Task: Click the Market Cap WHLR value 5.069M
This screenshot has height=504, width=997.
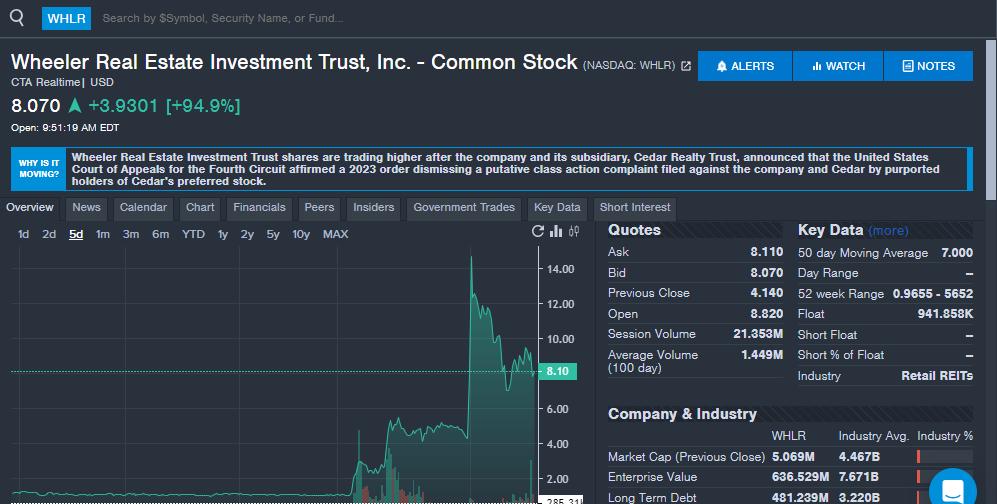Action: [x=793, y=456]
